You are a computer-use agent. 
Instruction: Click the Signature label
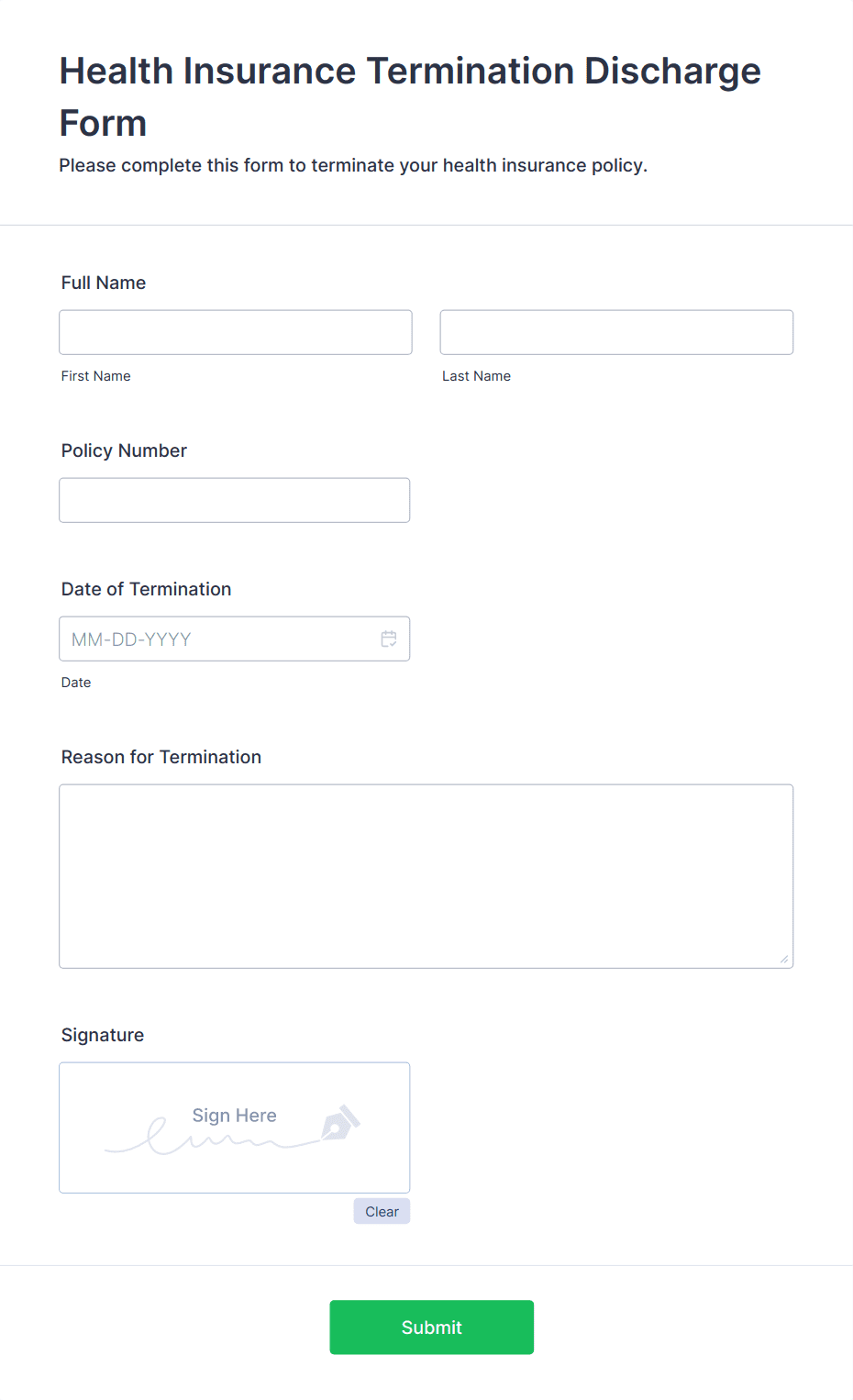coord(103,1035)
